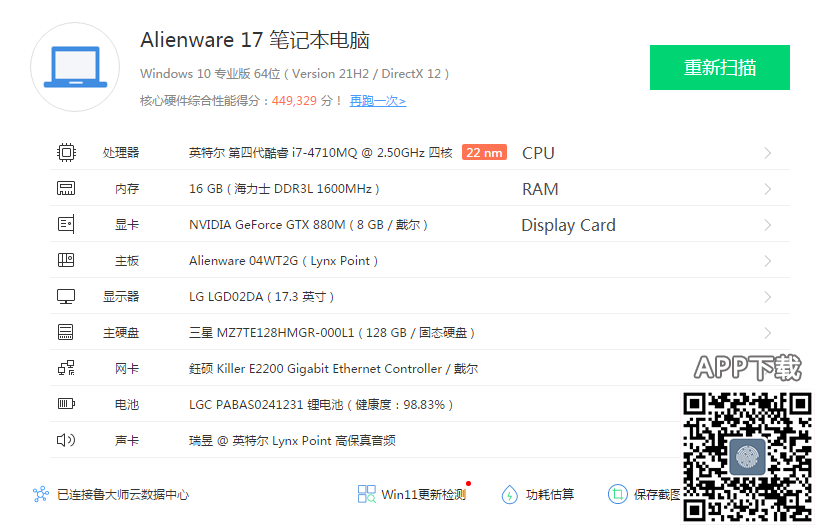Screen dimensions: 820x530
Task: Click the APP下载 QR code
Action: 747,457
